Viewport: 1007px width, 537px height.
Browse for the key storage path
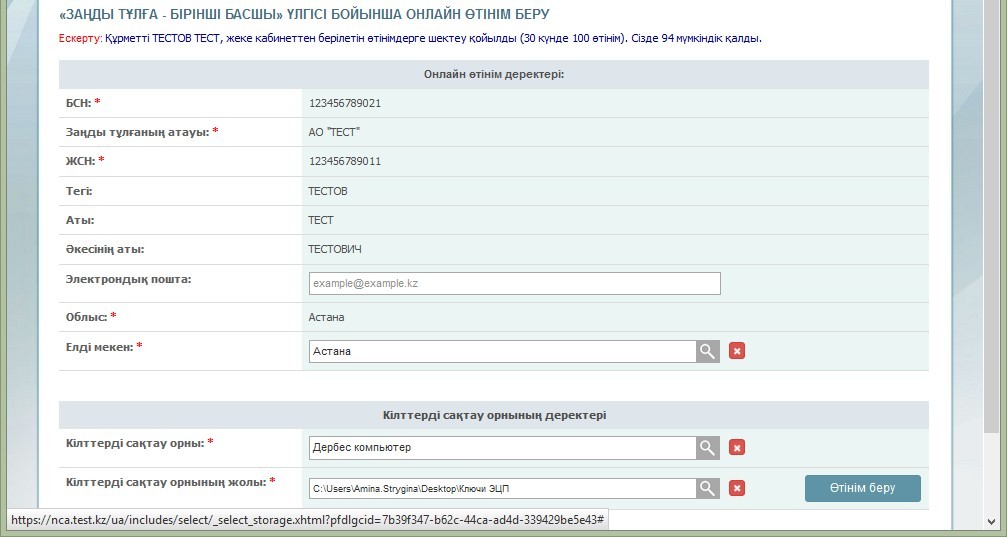708,488
